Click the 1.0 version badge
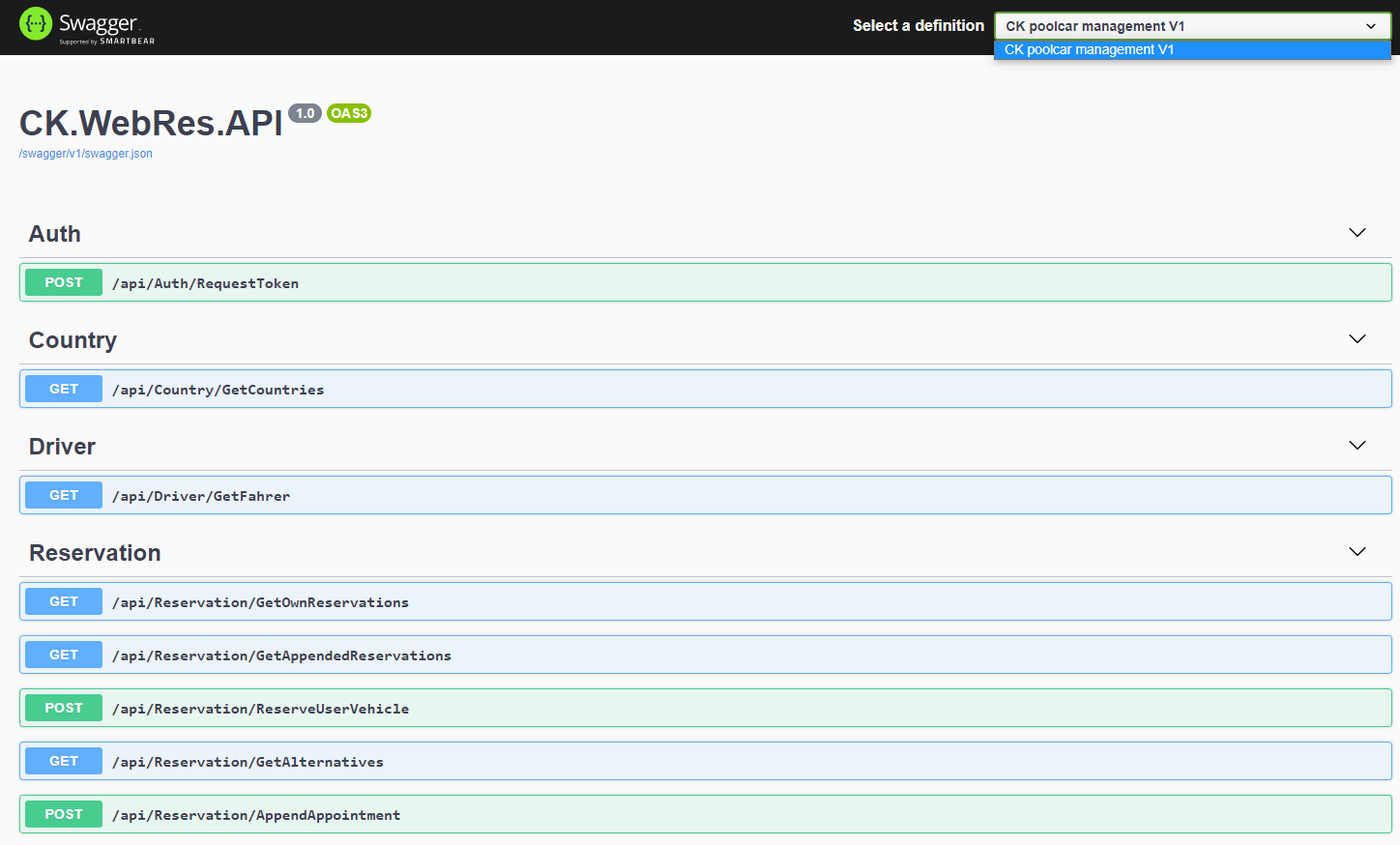Image resolution: width=1400 pixels, height=845 pixels. tap(305, 112)
